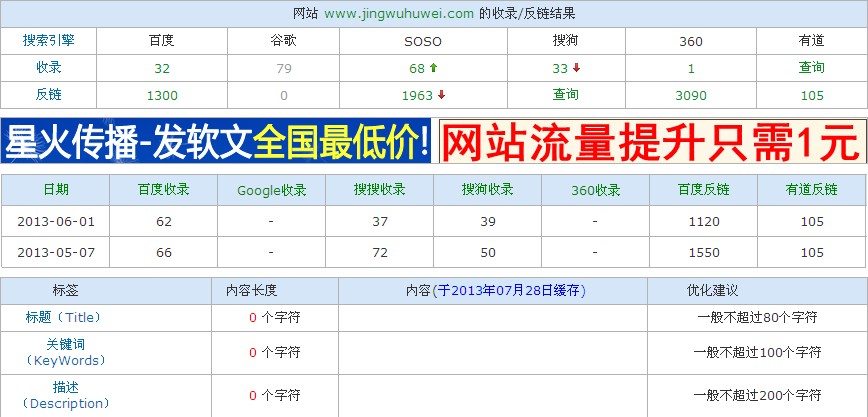
Task: Select the 2013-05-07 date cell
Action: click(x=56, y=253)
